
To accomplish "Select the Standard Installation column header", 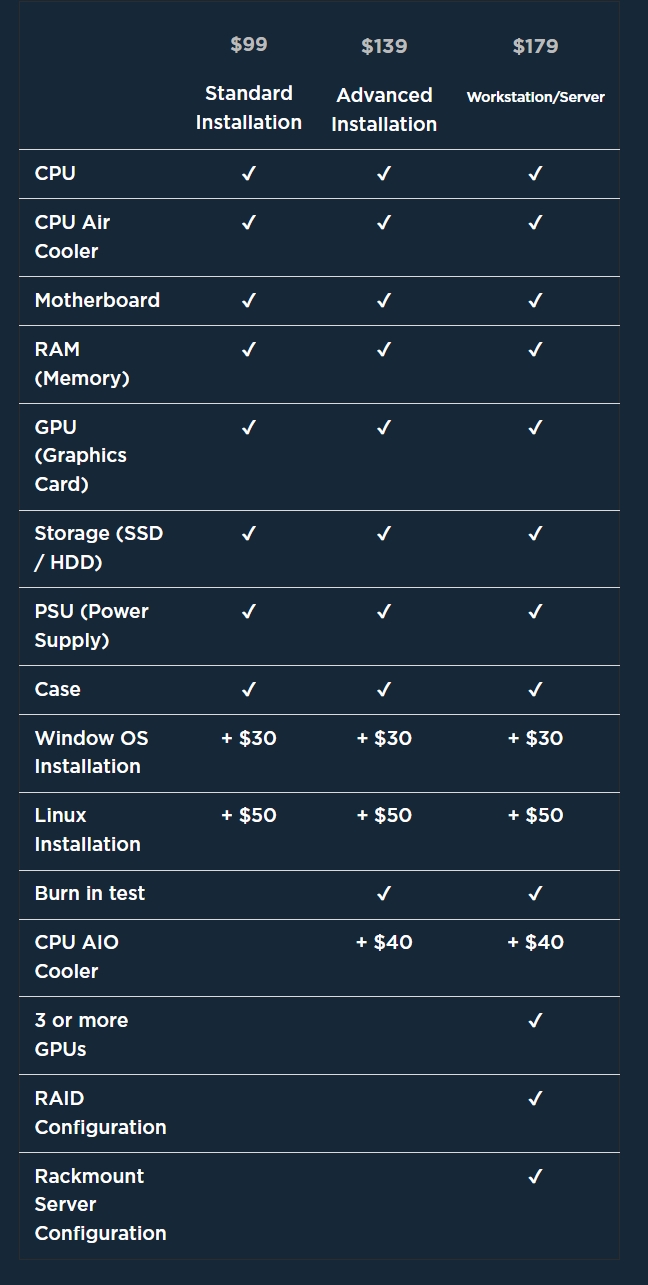I will click(x=249, y=108).
